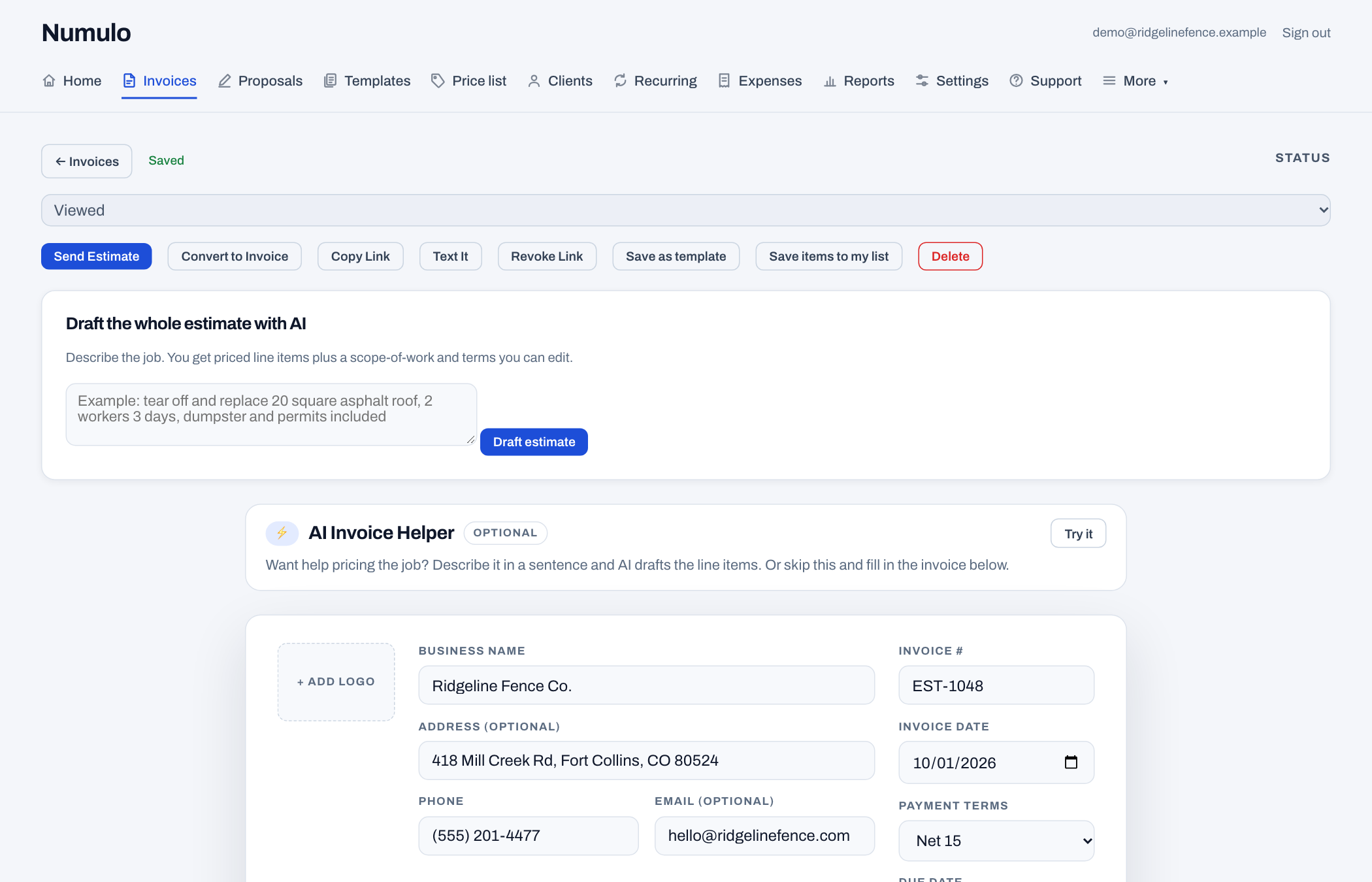The image size is (1372, 882).
Task: Click the Support question mark icon
Action: 1016,81
